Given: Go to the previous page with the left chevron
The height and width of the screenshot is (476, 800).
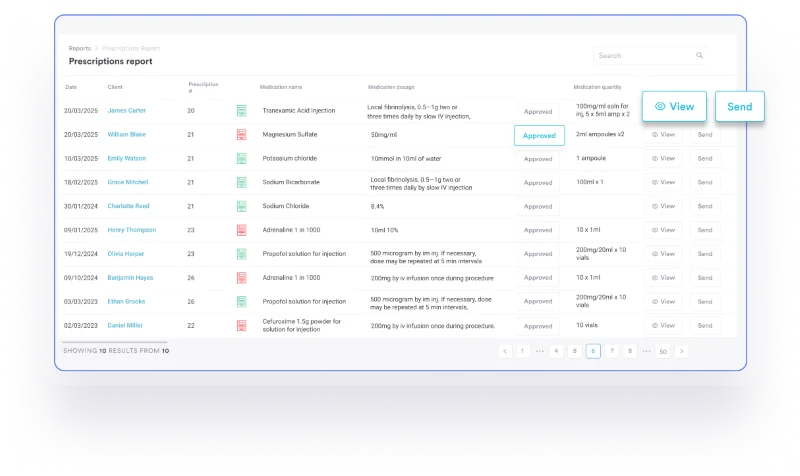Looking at the screenshot, I should point(505,351).
